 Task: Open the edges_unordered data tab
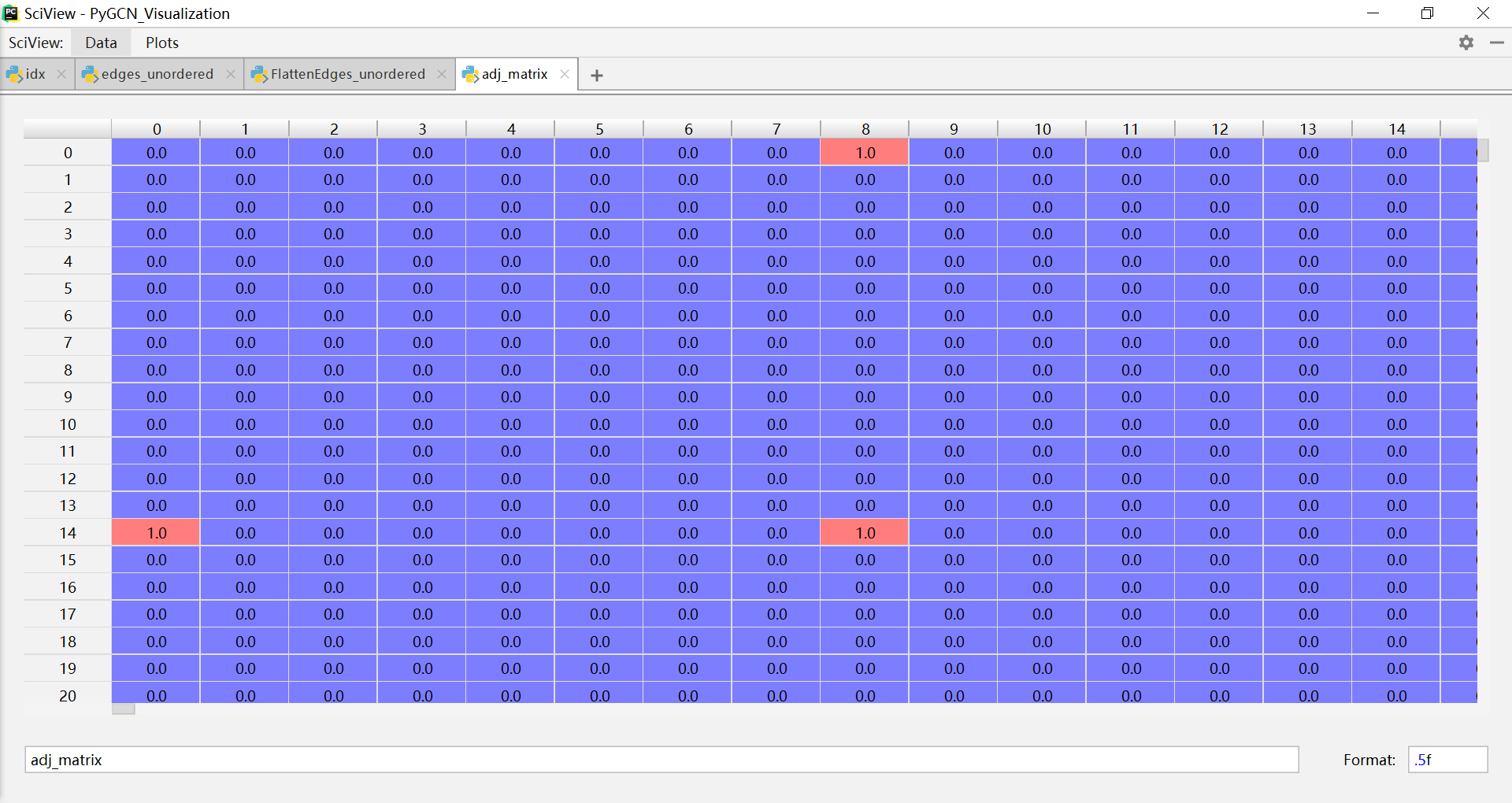coord(156,74)
